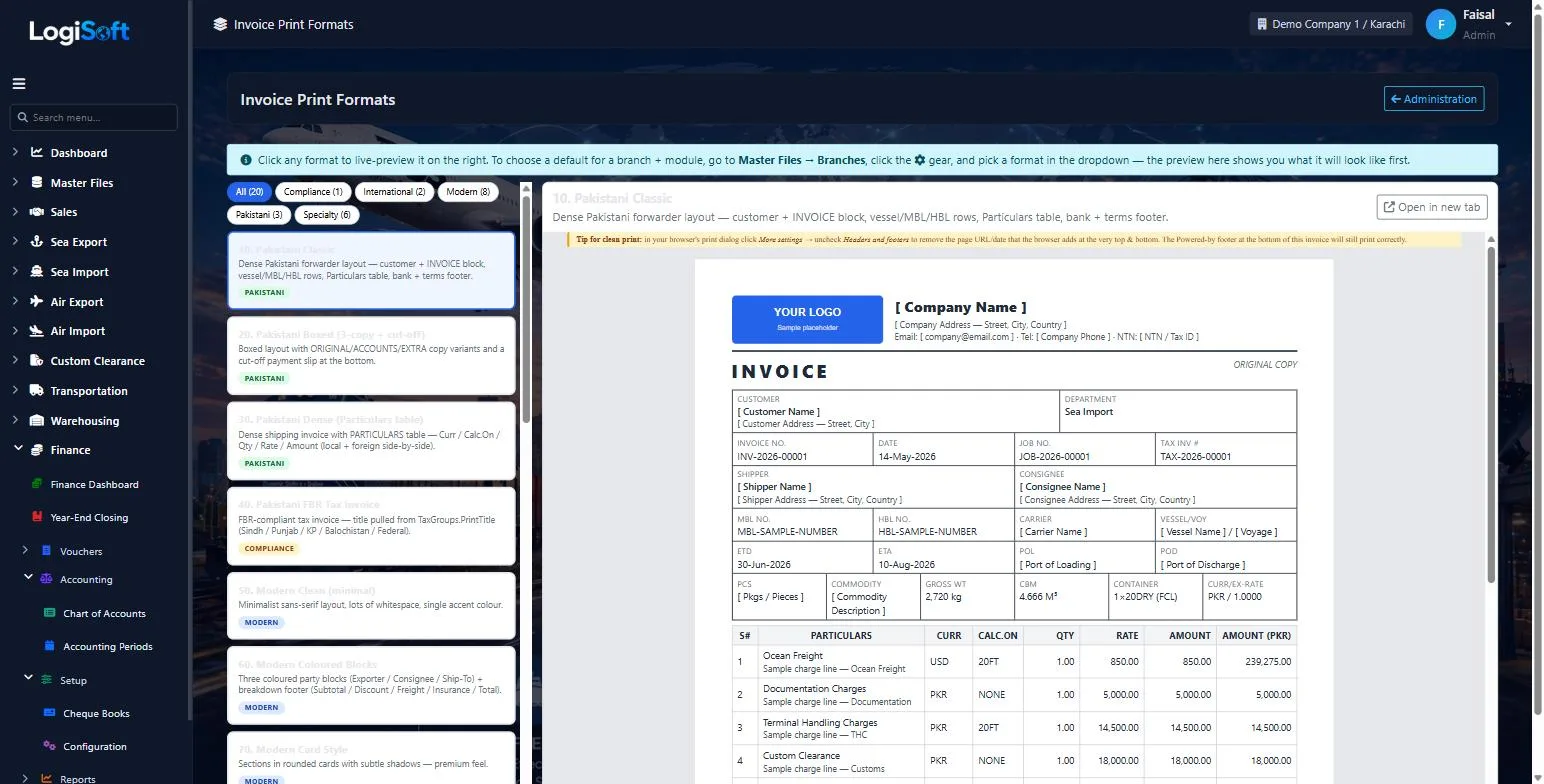This screenshot has width=1544, height=784.
Task: Click the Finance Dashboard icon
Action: [37, 484]
